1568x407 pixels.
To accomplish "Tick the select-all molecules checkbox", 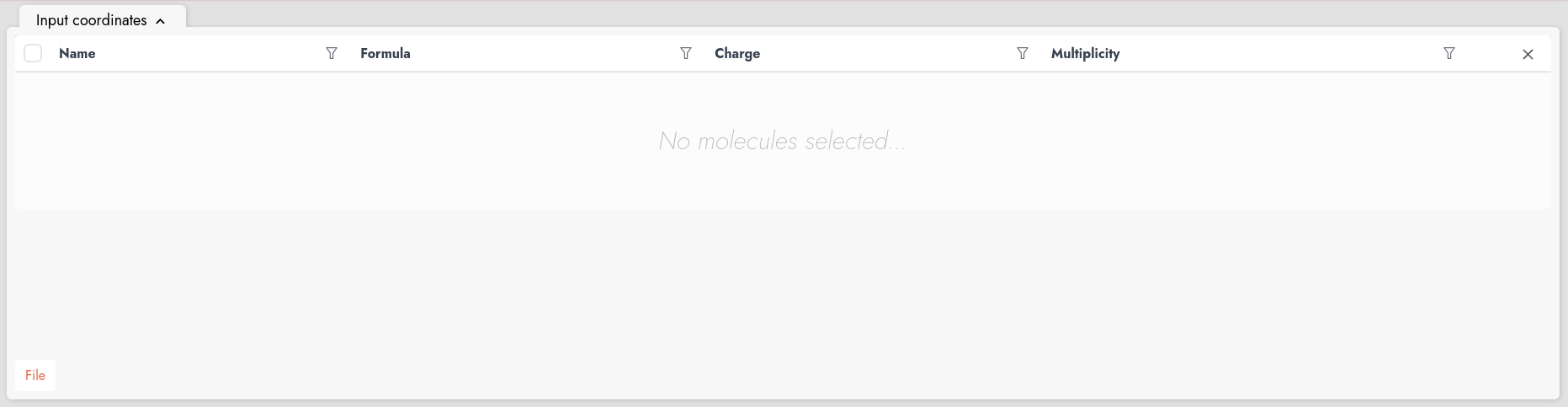I will tap(33, 53).
